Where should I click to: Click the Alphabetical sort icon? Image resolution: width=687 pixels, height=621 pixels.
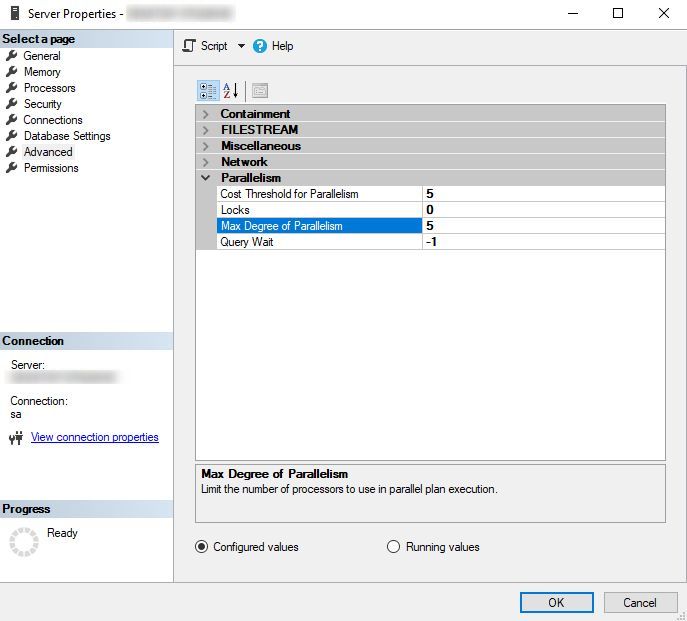pos(231,91)
